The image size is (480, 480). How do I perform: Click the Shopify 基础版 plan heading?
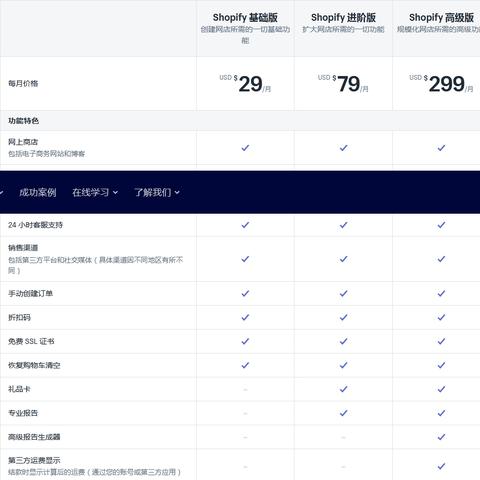[x=245, y=17]
